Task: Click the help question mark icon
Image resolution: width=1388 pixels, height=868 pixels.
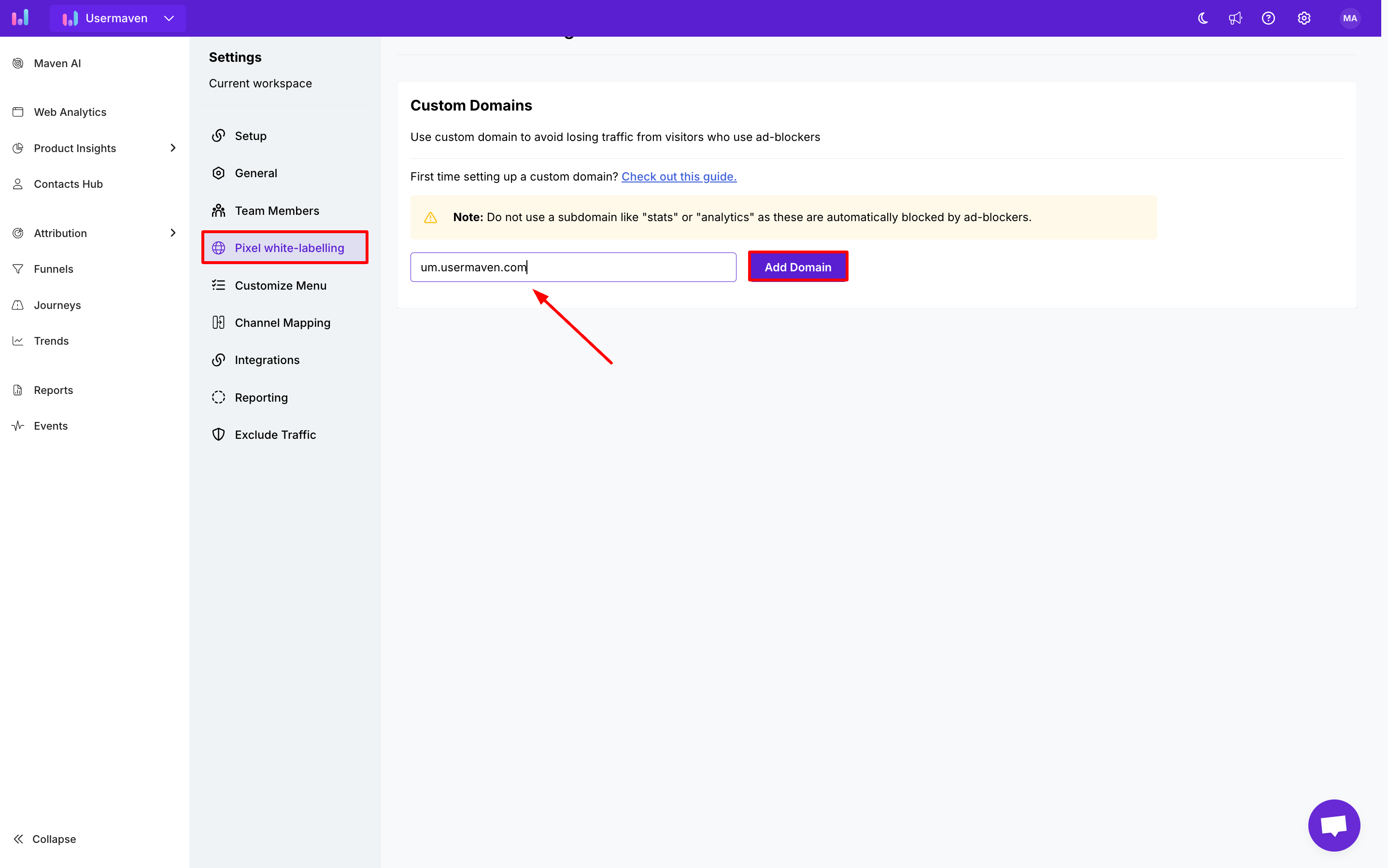Action: click(1268, 18)
